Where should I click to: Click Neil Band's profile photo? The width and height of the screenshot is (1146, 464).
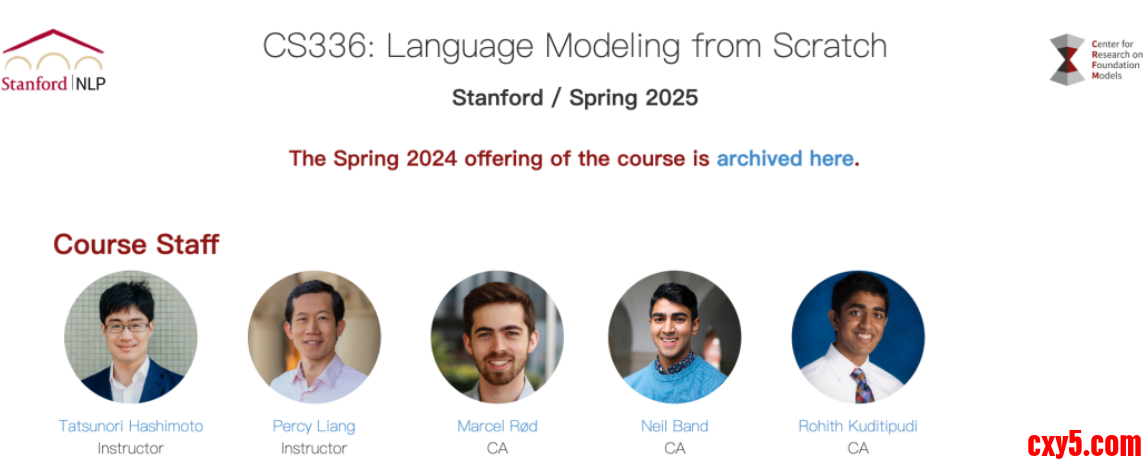[674, 337]
